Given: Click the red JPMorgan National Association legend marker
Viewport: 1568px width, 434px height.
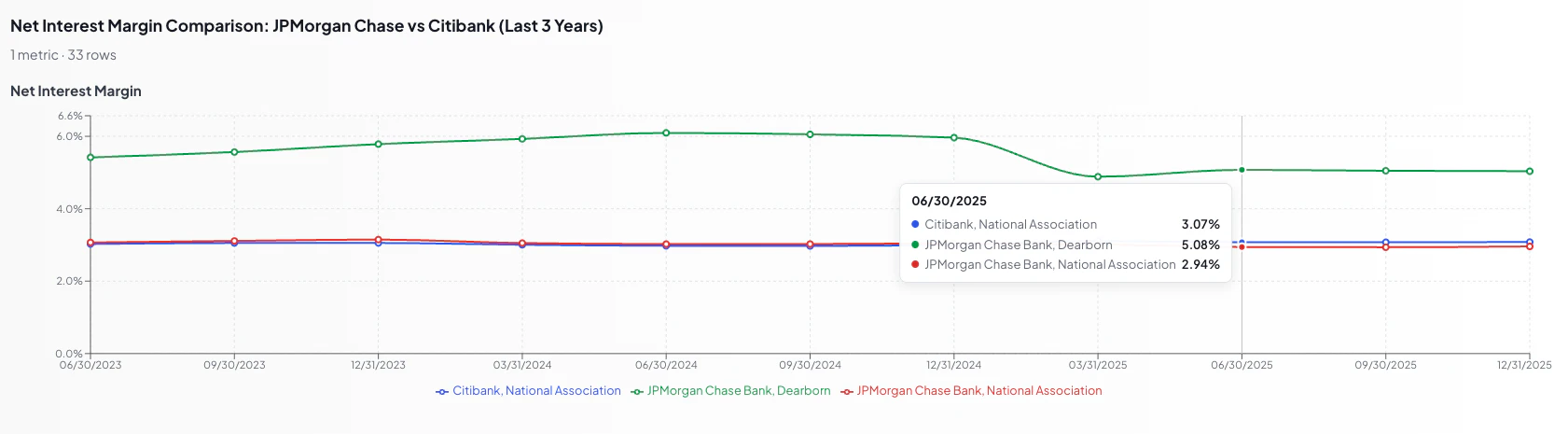Looking at the screenshot, I should tap(847, 392).
